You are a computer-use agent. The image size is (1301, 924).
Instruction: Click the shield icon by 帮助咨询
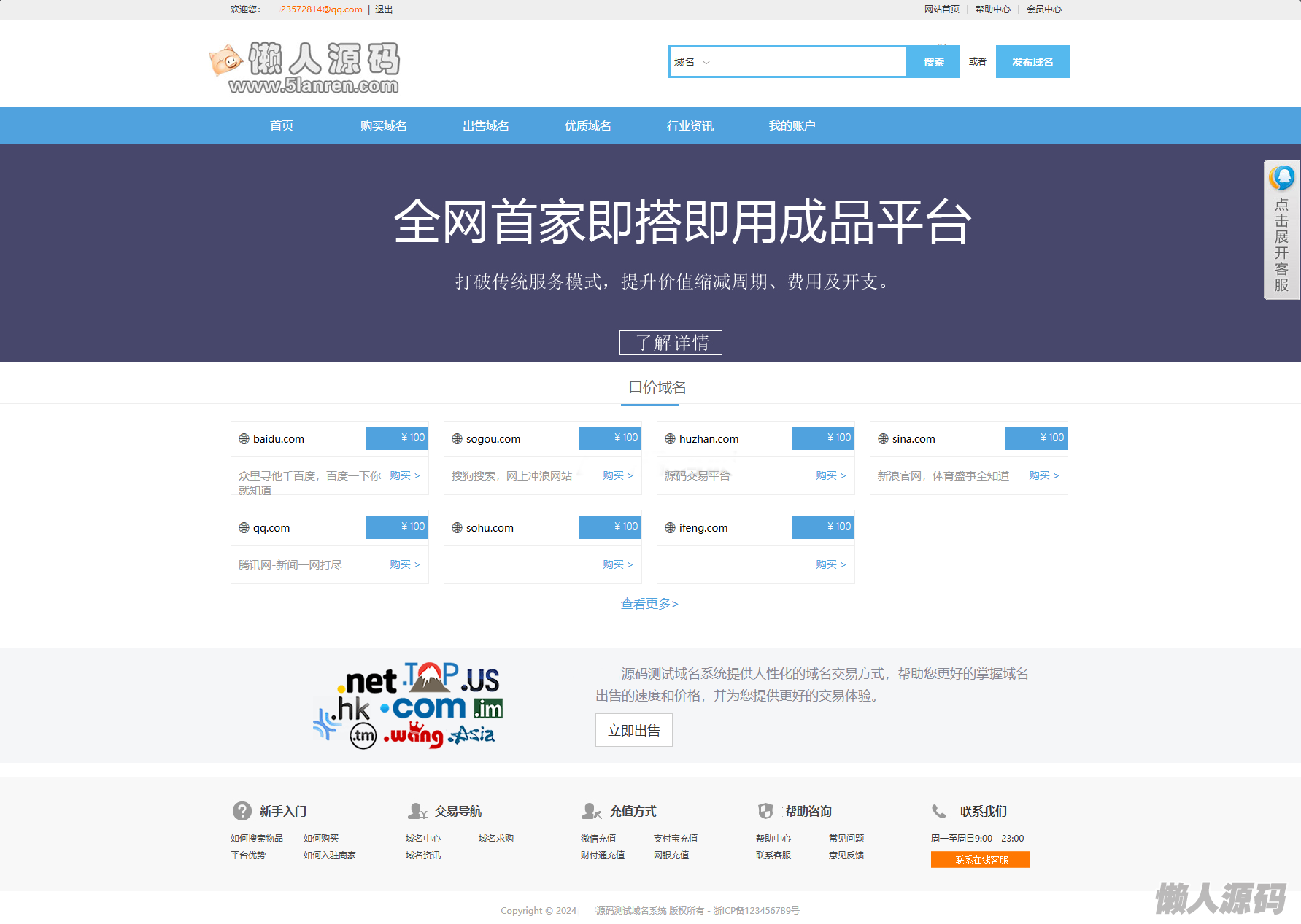[765, 811]
